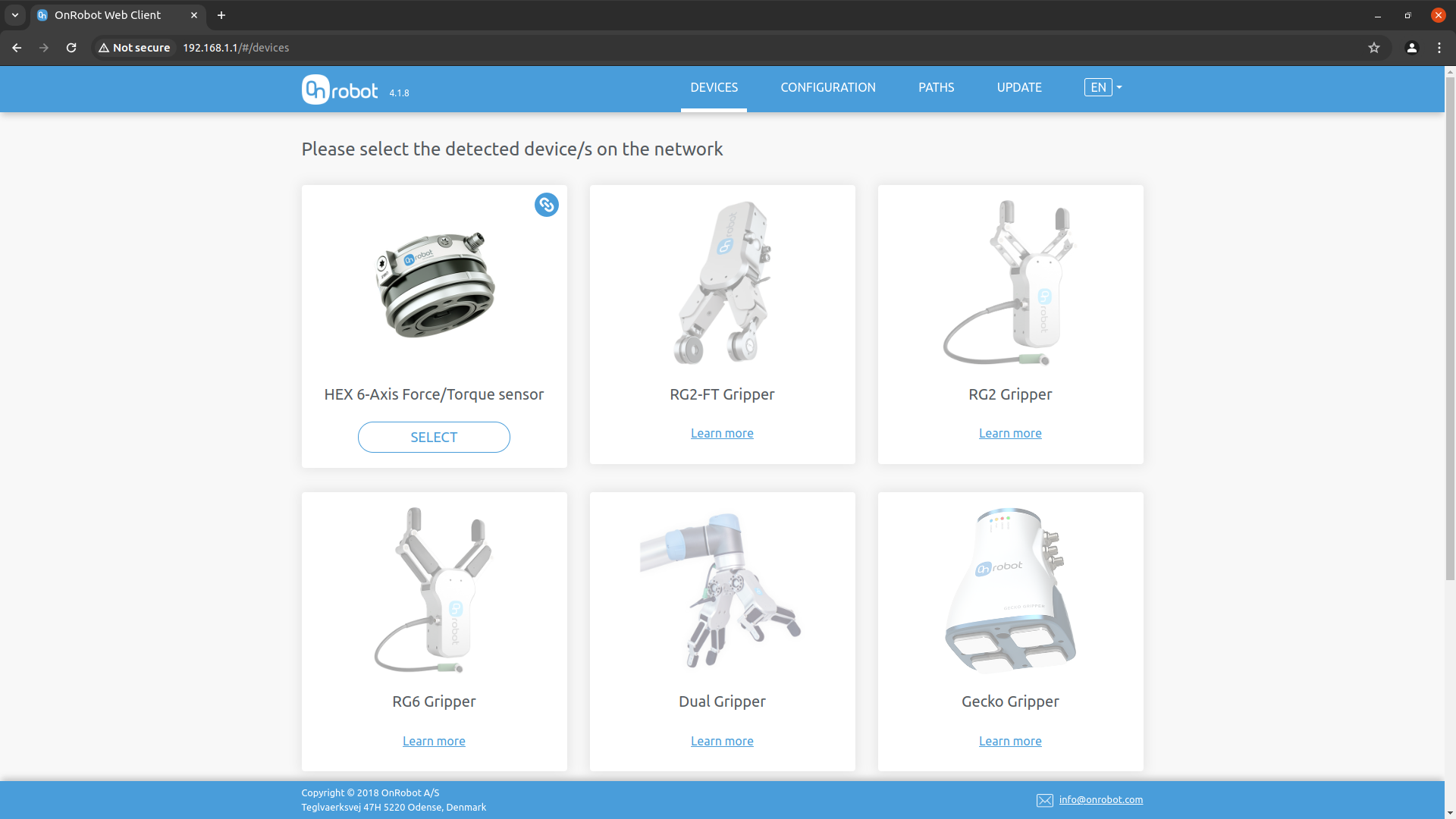Click the HEX 6-Axis Force/Torque sensor title

tap(434, 394)
